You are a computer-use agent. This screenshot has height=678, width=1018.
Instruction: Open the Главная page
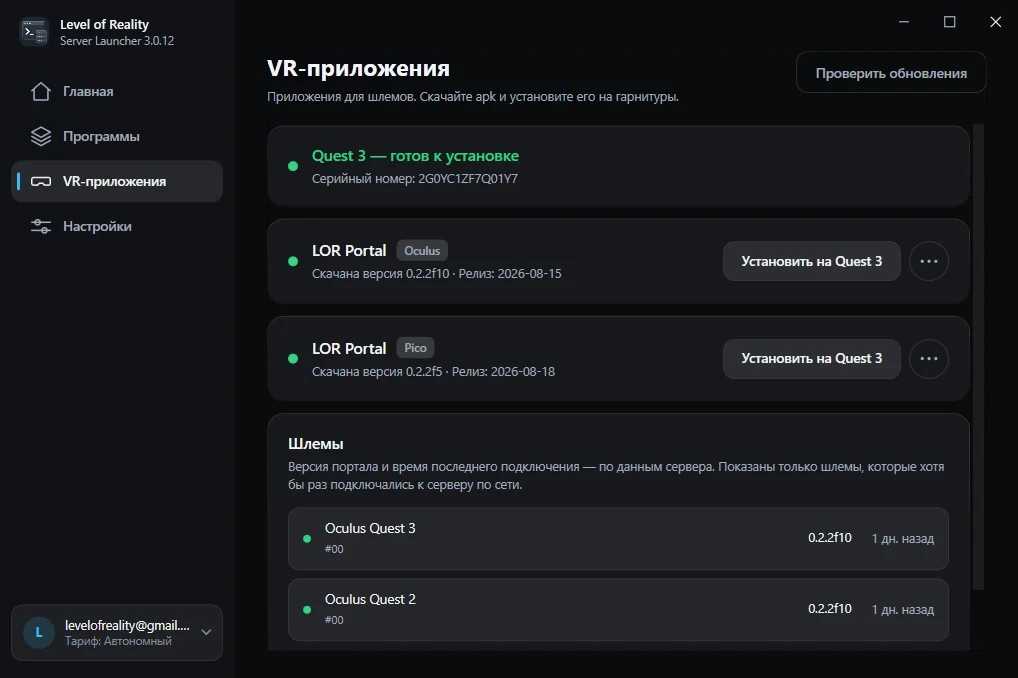tap(117, 92)
